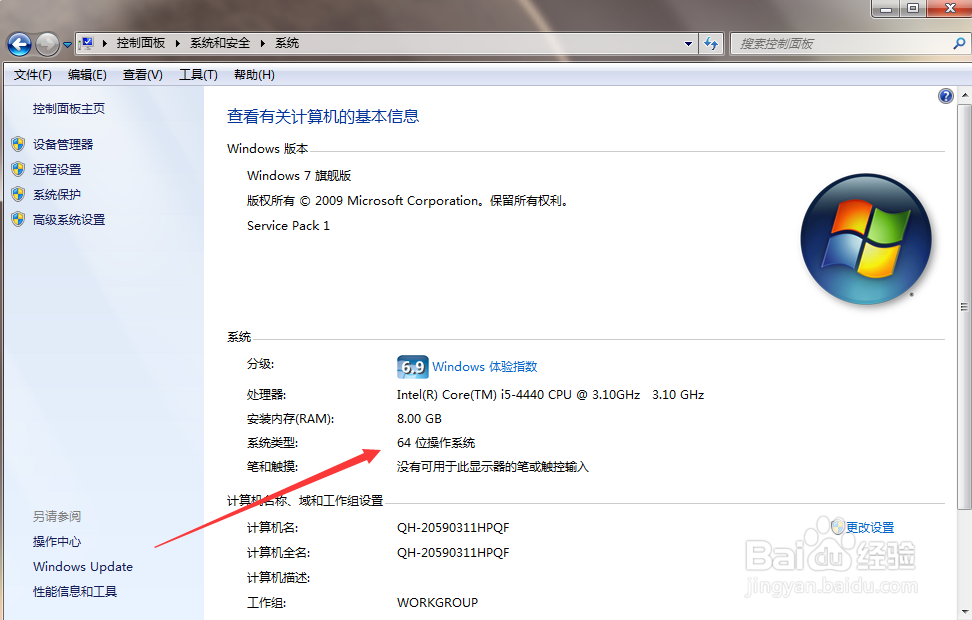Click the Forward navigation arrow button
Viewport: 972px width, 620px height.
point(47,44)
